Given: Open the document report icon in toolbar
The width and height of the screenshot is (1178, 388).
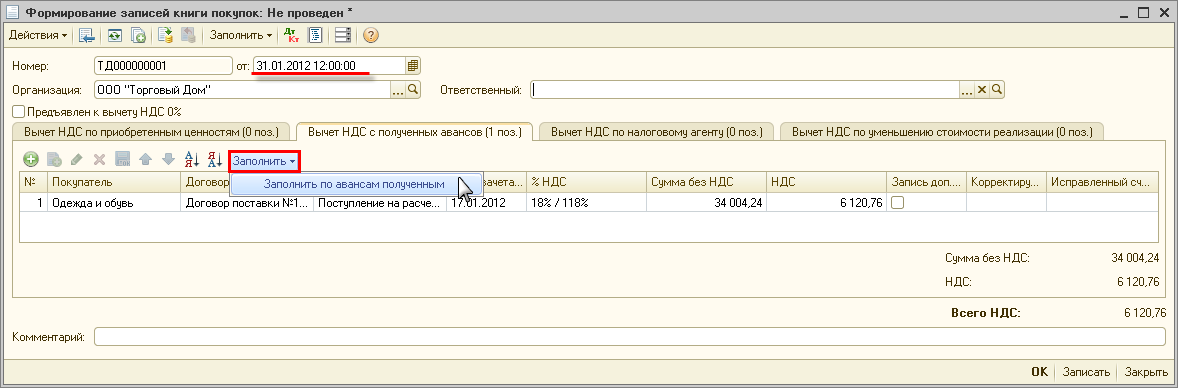Looking at the screenshot, I should click(x=316, y=35).
